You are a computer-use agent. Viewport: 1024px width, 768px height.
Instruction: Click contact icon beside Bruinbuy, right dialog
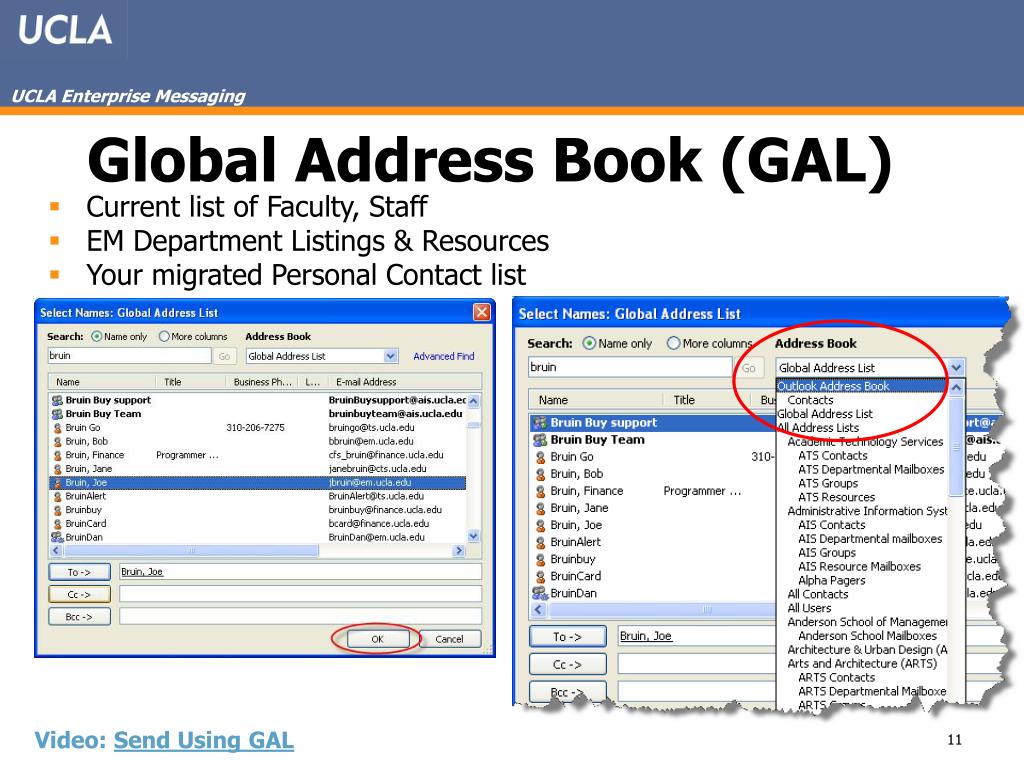[x=540, y=560]
